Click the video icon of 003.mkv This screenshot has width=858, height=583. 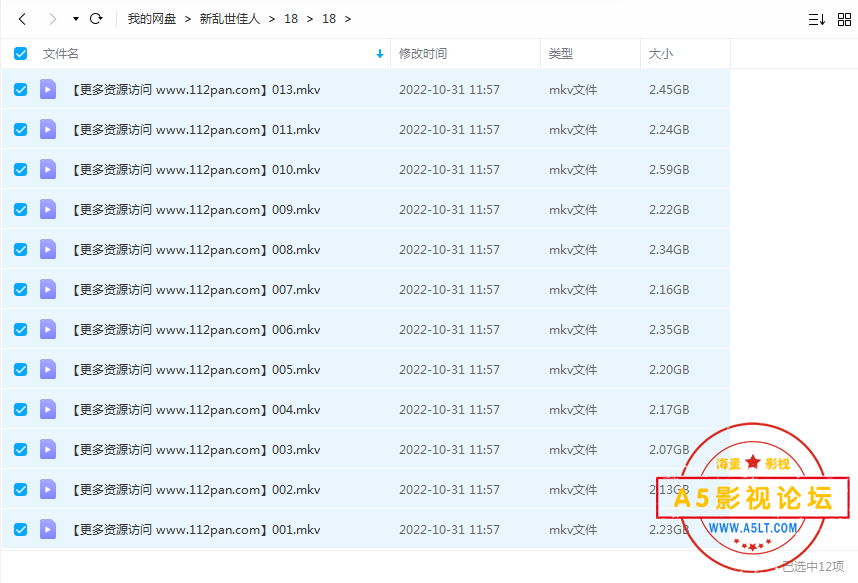pos(48,449)
